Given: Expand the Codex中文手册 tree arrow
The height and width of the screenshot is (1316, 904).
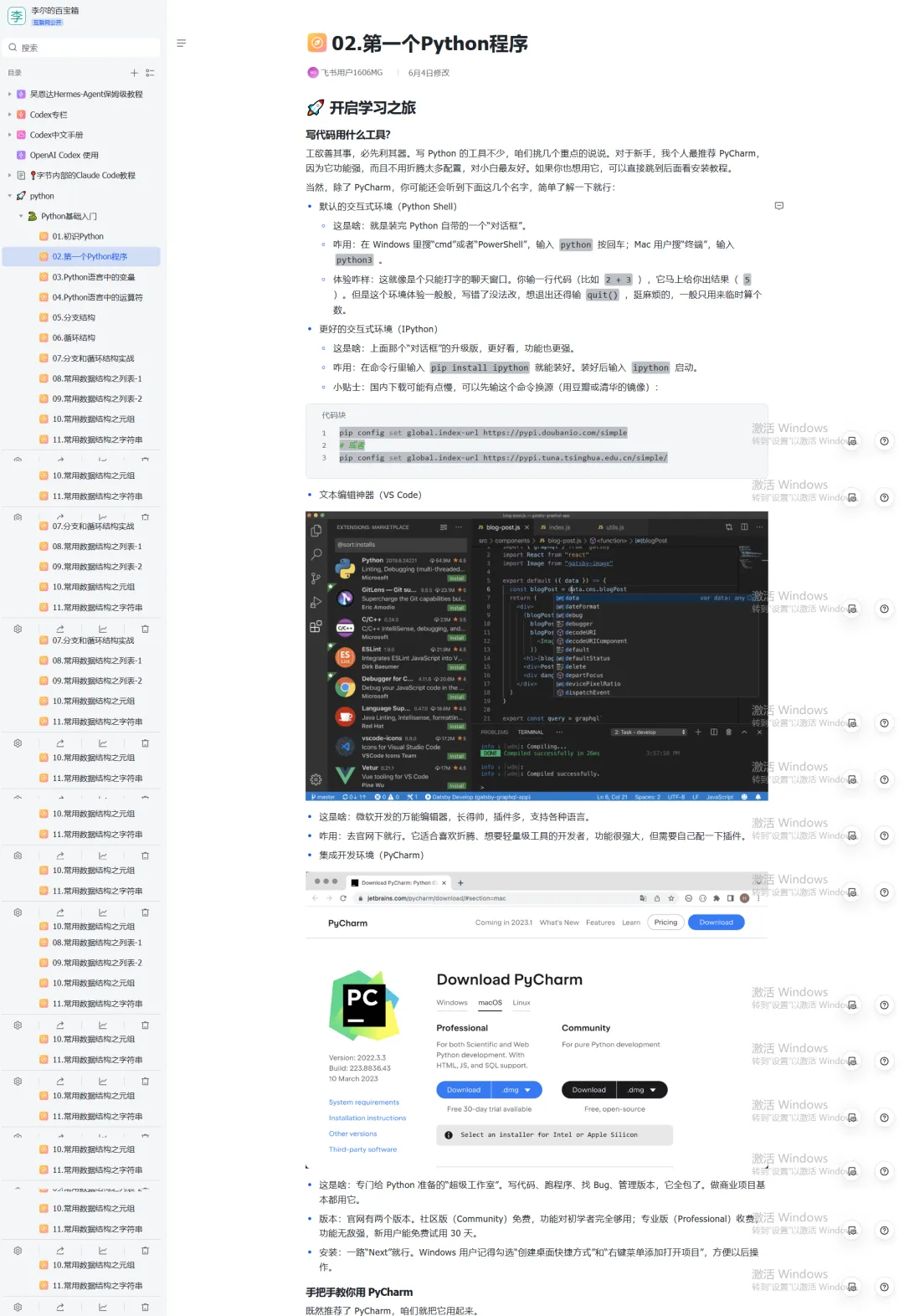Looking at the screenshot, I should pyautogui.click(x=9, y=134).
